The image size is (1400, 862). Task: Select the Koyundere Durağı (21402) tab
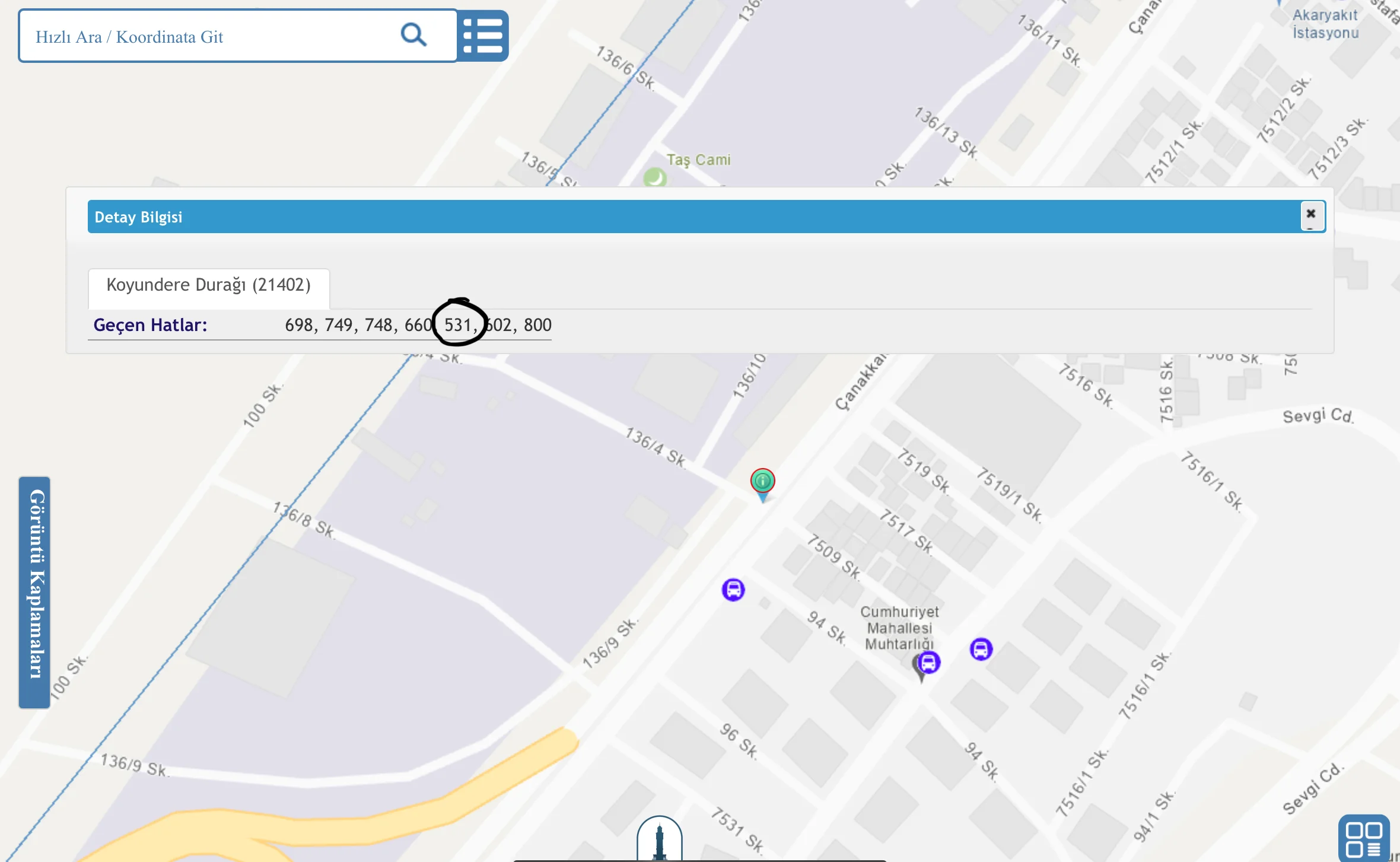pyautogui.click(x=209, y=285)
